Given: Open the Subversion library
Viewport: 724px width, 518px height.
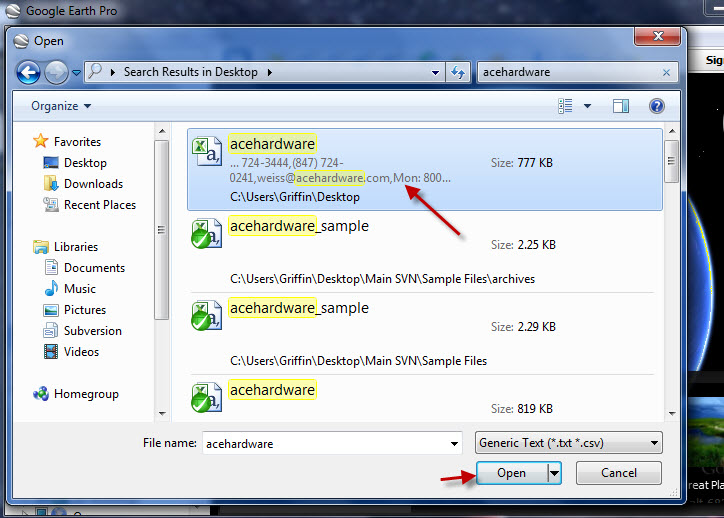Looking at the screenshot, I should click(92, 331).
